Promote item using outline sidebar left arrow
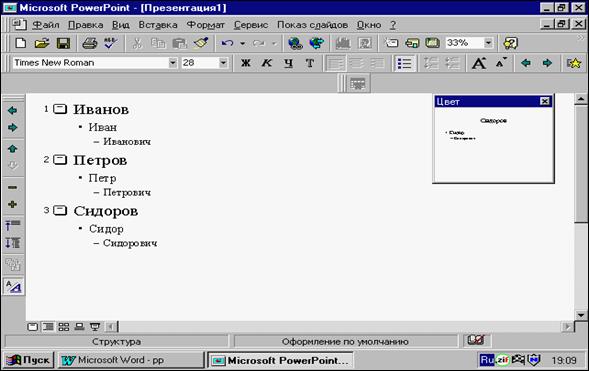The image size is (589, 371). click(x=12, y=110)
